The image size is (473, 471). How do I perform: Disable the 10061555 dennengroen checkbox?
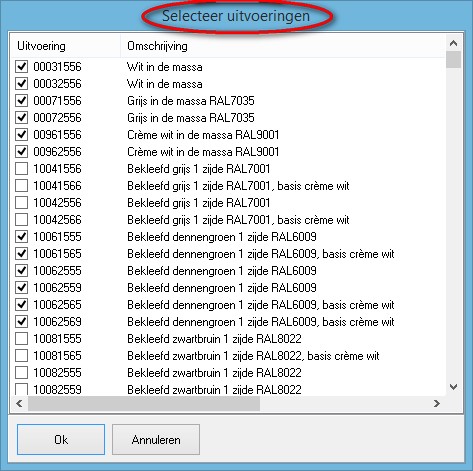click(22, 236)
